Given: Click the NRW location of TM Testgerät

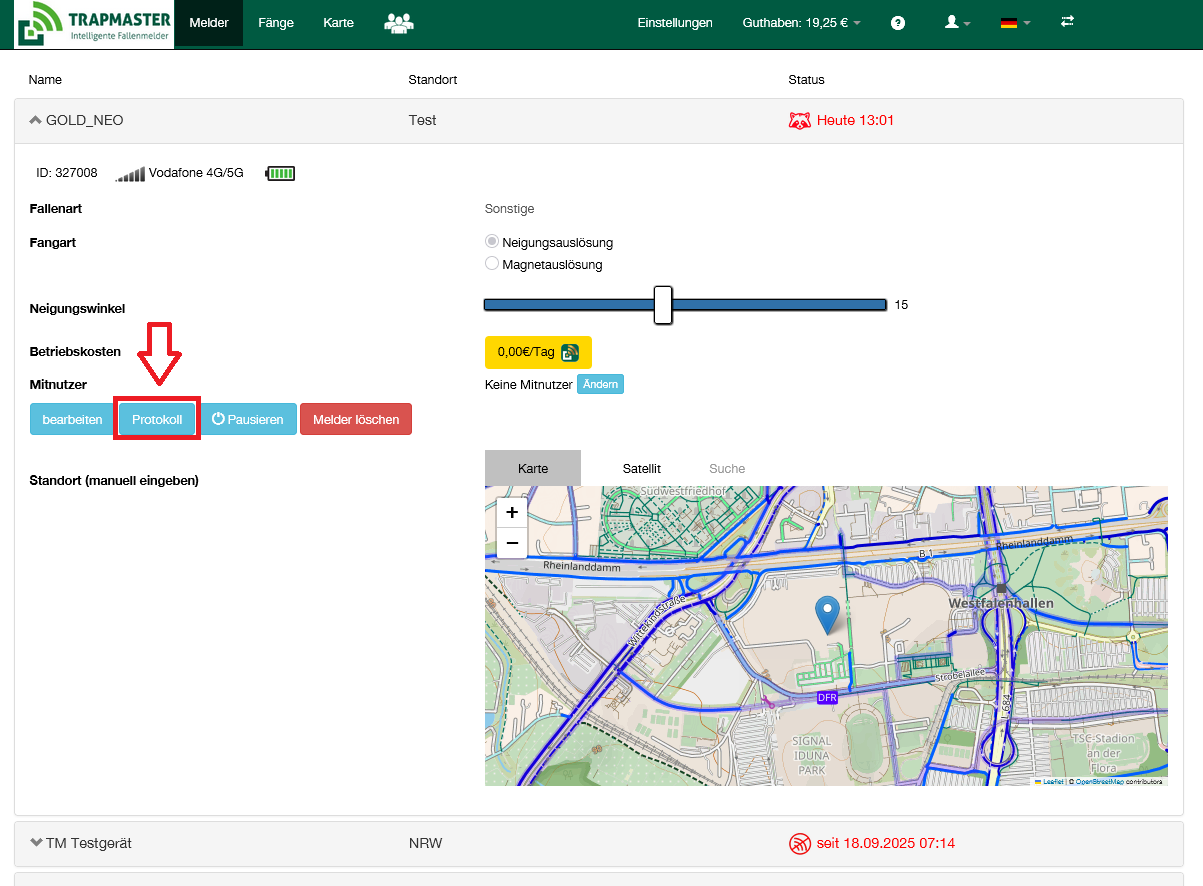Looking at the screenshot, I should (425, 843).
